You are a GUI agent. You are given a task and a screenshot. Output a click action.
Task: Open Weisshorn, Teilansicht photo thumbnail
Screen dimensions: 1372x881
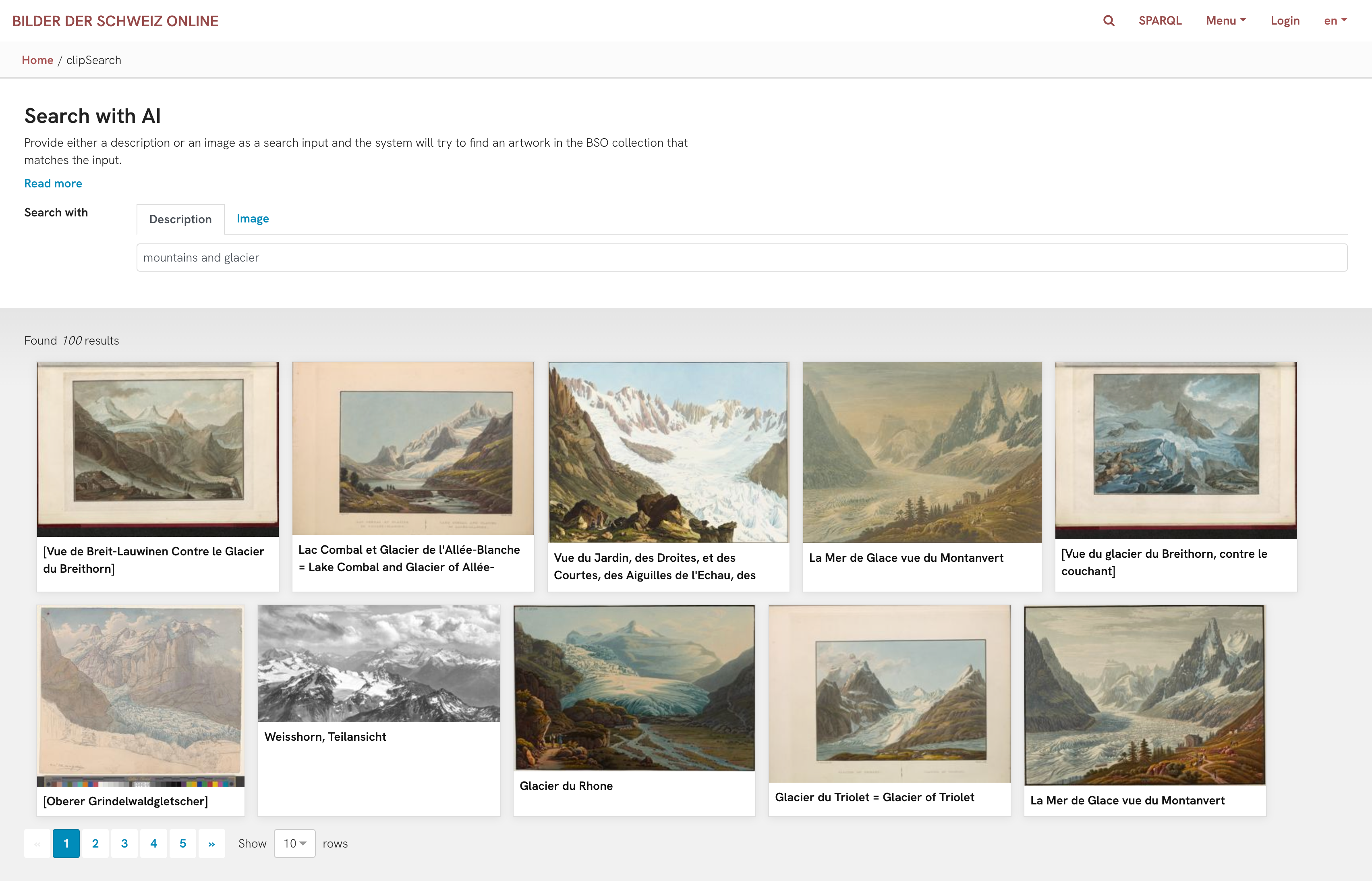tap(378, 664)
